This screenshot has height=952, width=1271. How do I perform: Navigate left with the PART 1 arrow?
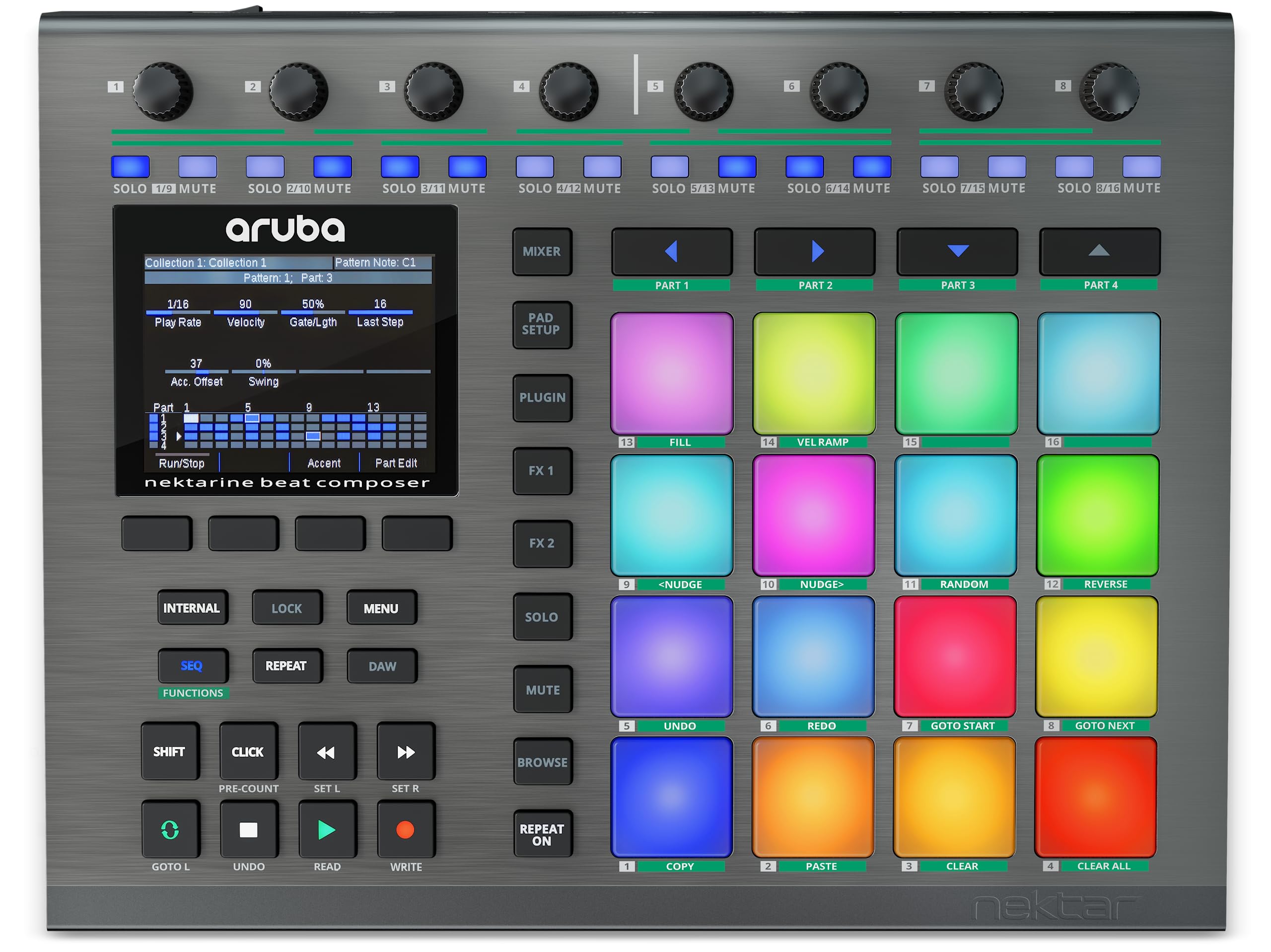[x=672, y=251]
